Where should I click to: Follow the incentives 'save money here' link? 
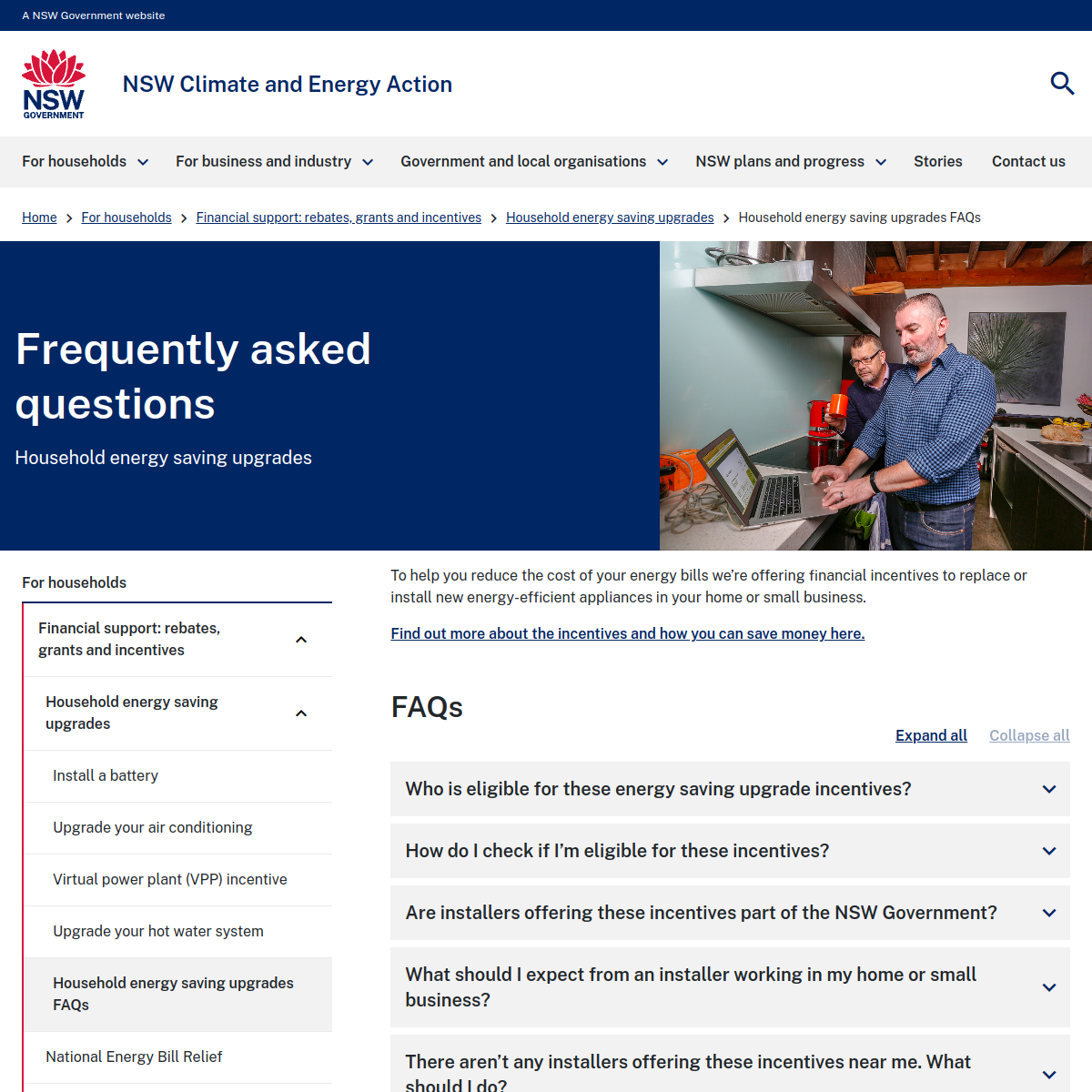click(x=627, y=633)
